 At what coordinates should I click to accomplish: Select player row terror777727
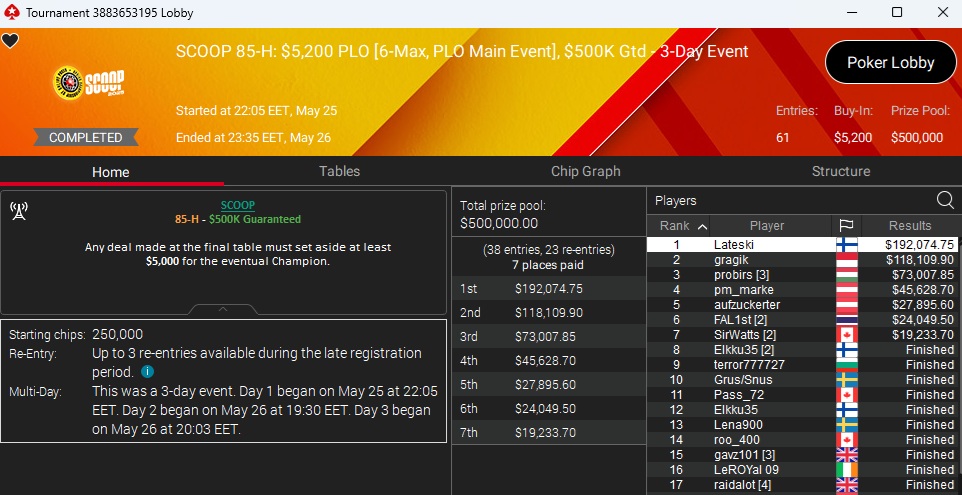pyautogui.click(x=804, y=365)
